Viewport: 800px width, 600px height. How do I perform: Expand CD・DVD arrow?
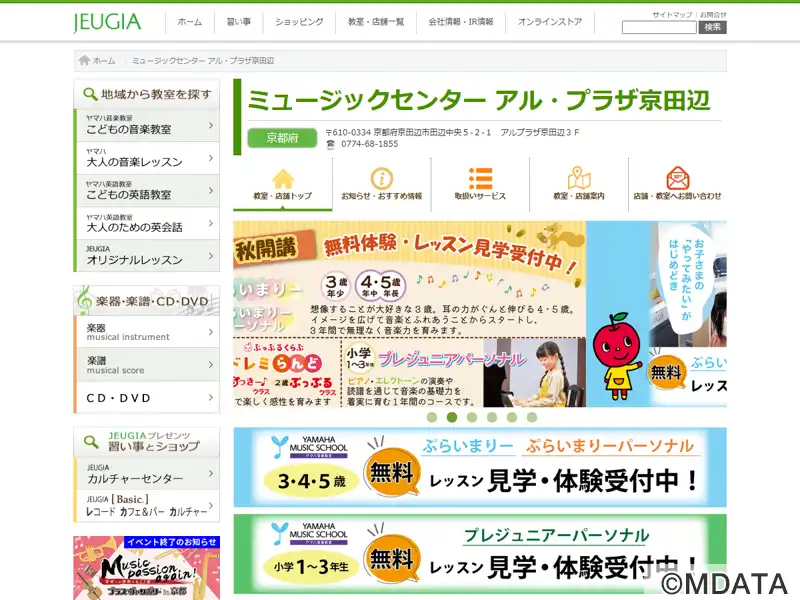[211, 397]
